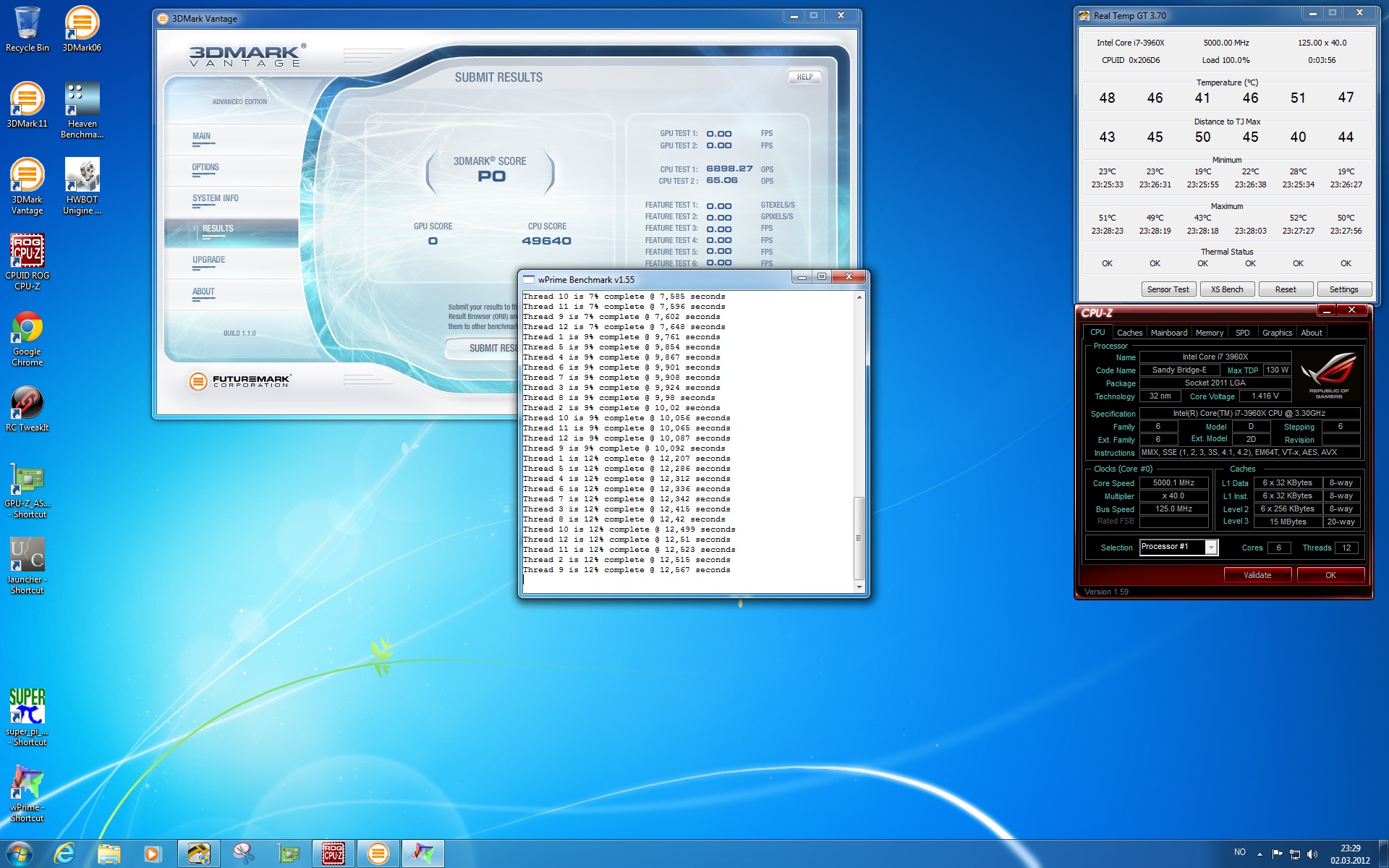Click CPU SCORE value 49640

pyautogui.click(x=546, y=241)
